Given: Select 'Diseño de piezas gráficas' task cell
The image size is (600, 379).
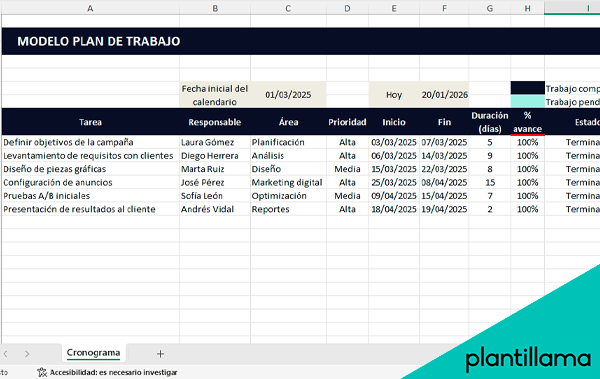Looking at the screenshot, I should pos(90,169).
